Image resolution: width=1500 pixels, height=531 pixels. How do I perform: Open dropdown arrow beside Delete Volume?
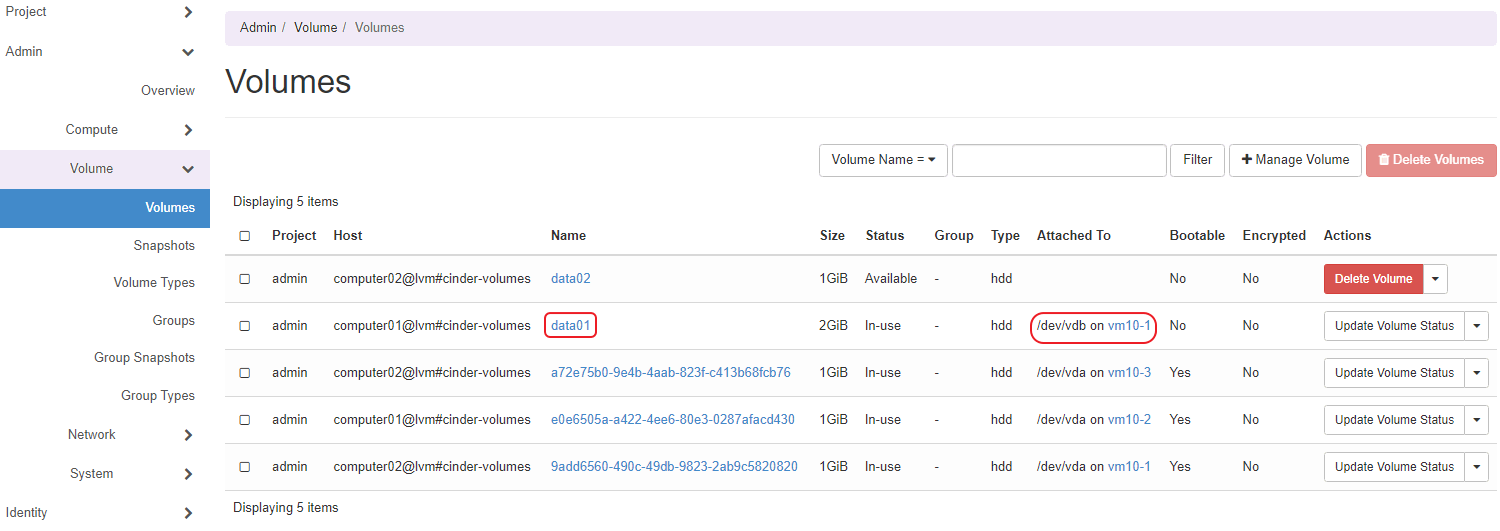point(1435,279)
